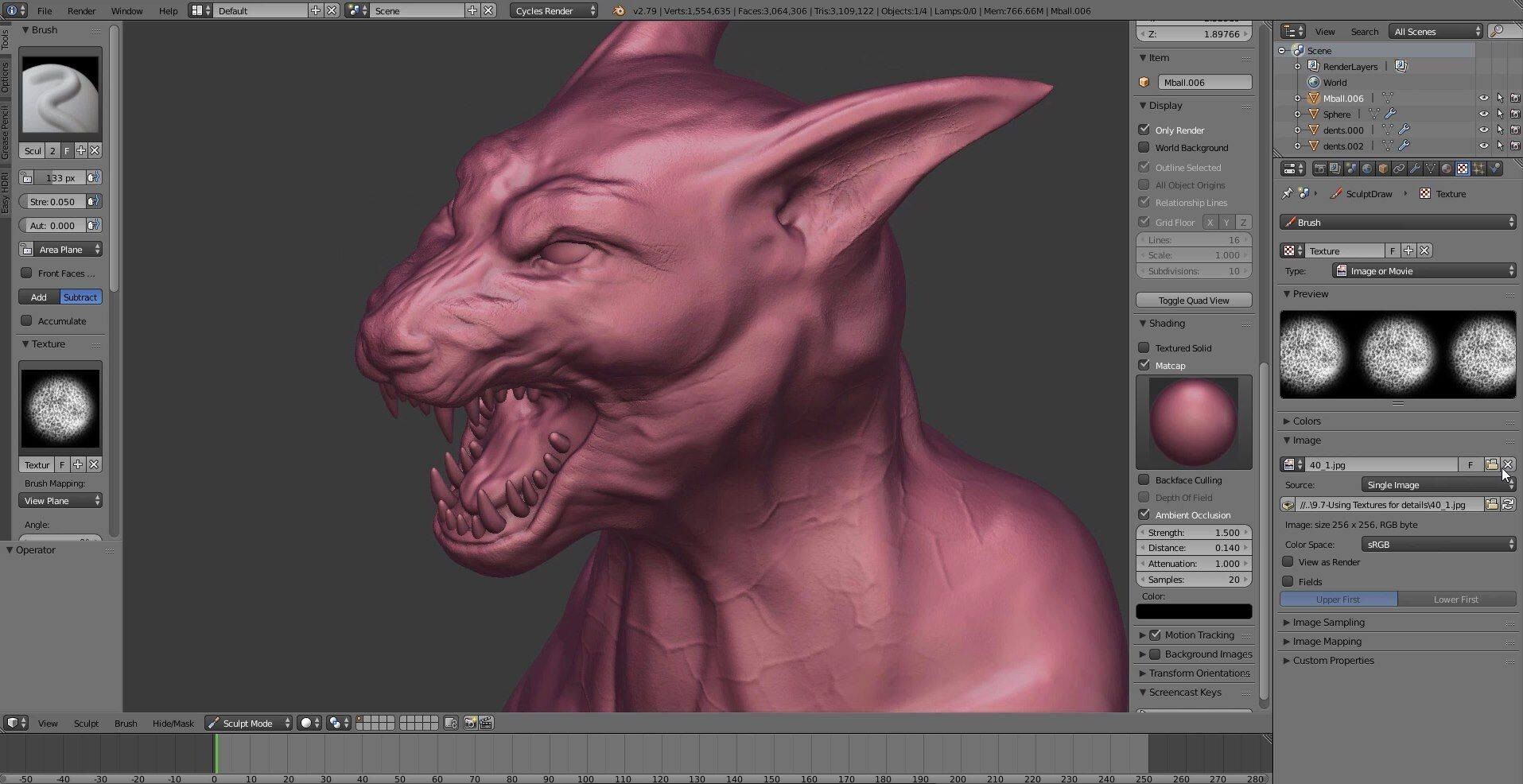
Task: Click the Sculpt menu in the 3D viewport
Action: pos(85,723)
